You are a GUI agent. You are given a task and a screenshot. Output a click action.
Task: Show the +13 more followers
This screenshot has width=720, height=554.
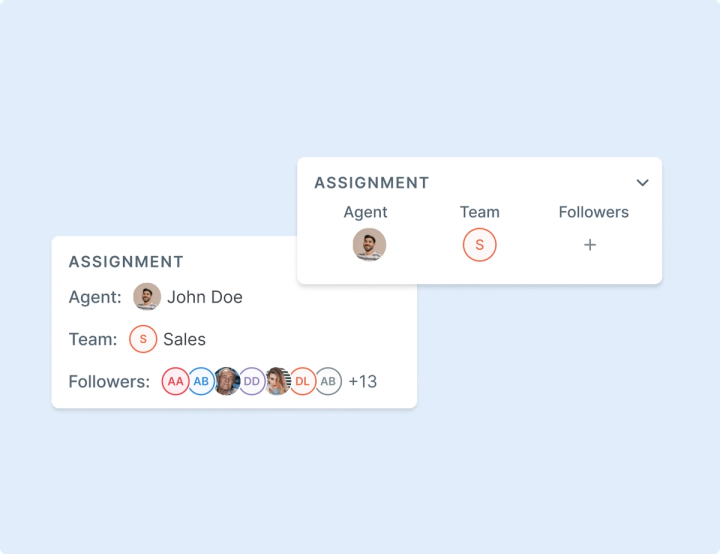(x=363, y=381)
